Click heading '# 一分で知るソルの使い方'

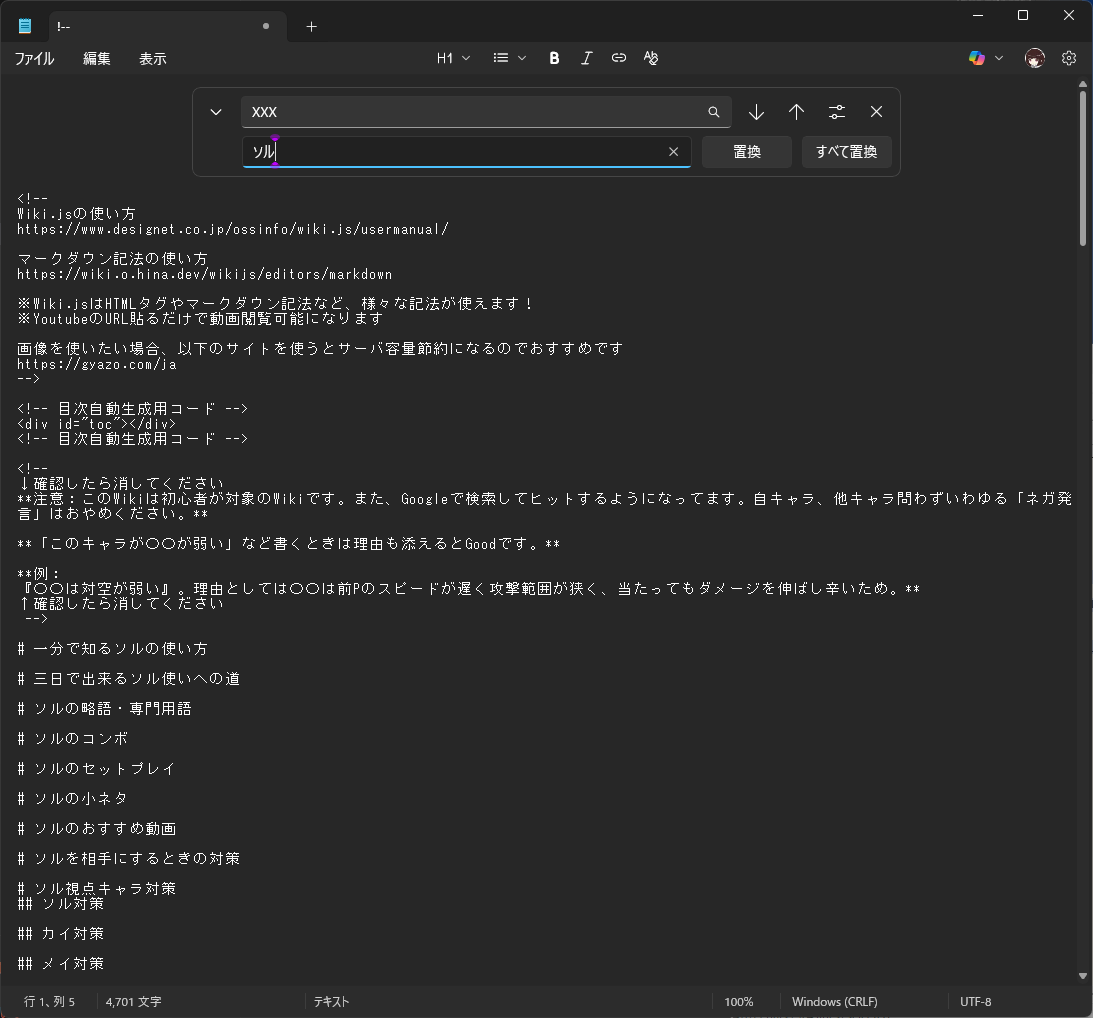tap(112, 649)
